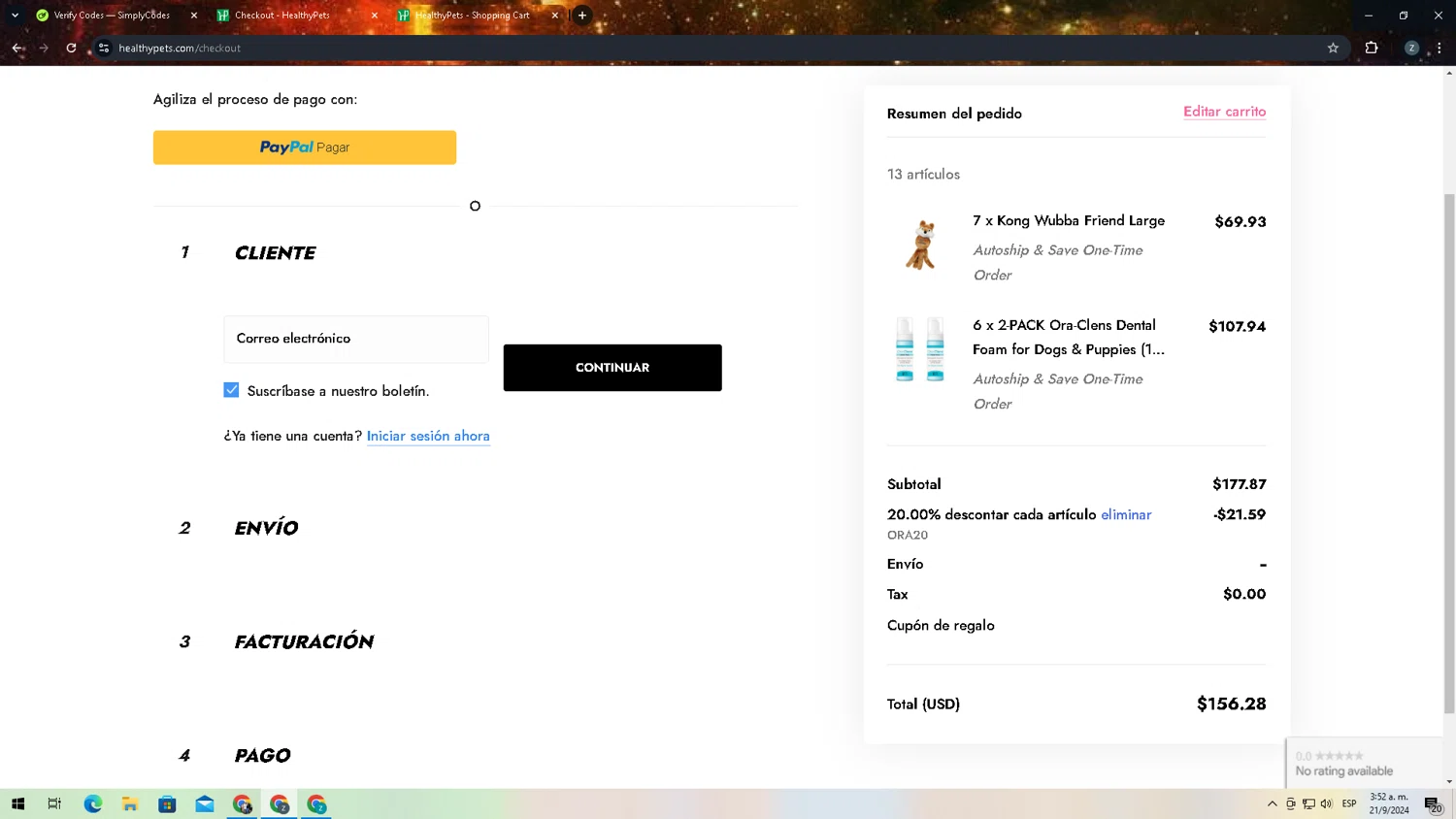Open volume control in system tray
Viewport: 1456px width, 819px height.
coord(1327,803)
